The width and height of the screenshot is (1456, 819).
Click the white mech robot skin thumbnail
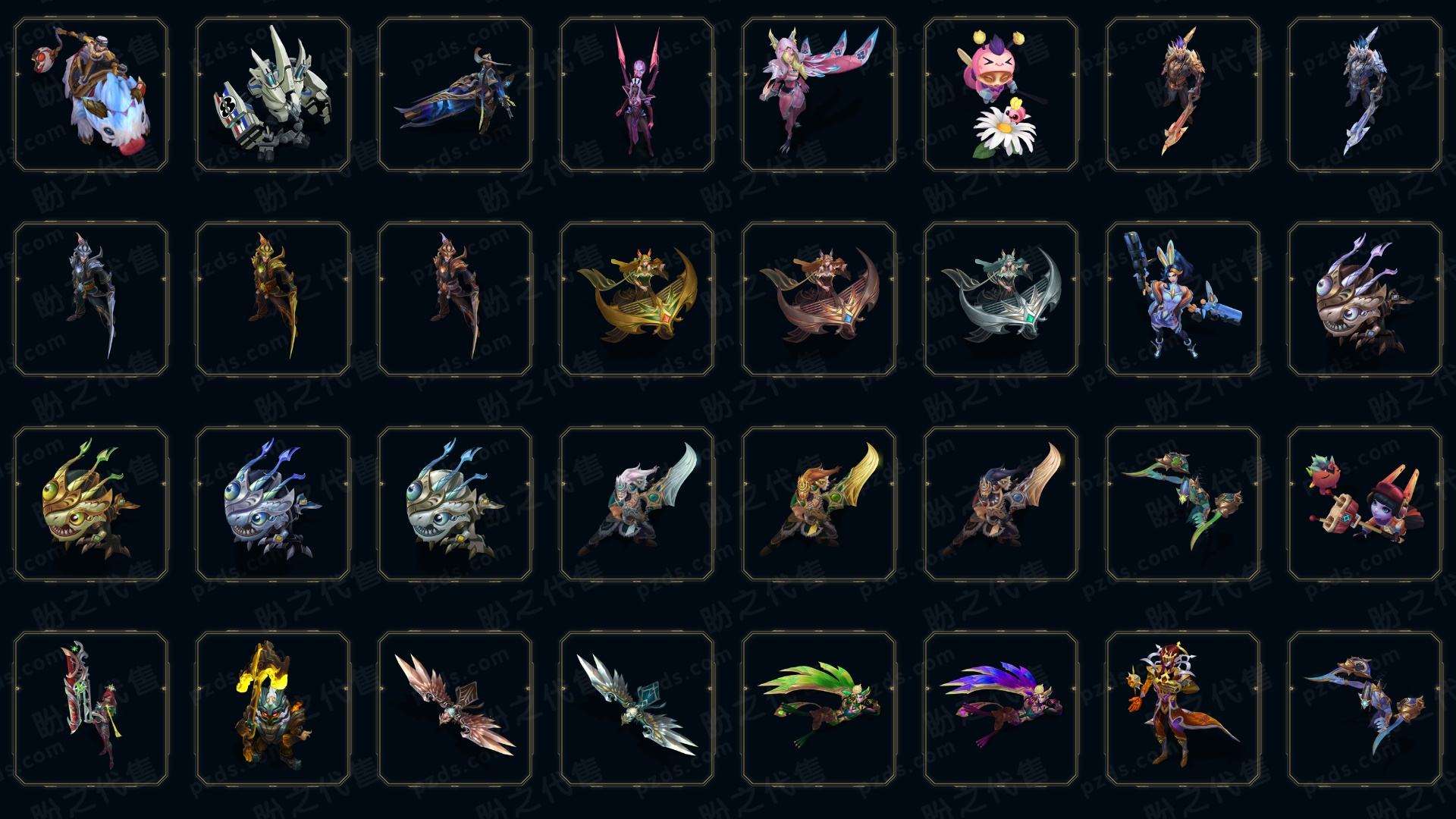[x=273, y=95]
